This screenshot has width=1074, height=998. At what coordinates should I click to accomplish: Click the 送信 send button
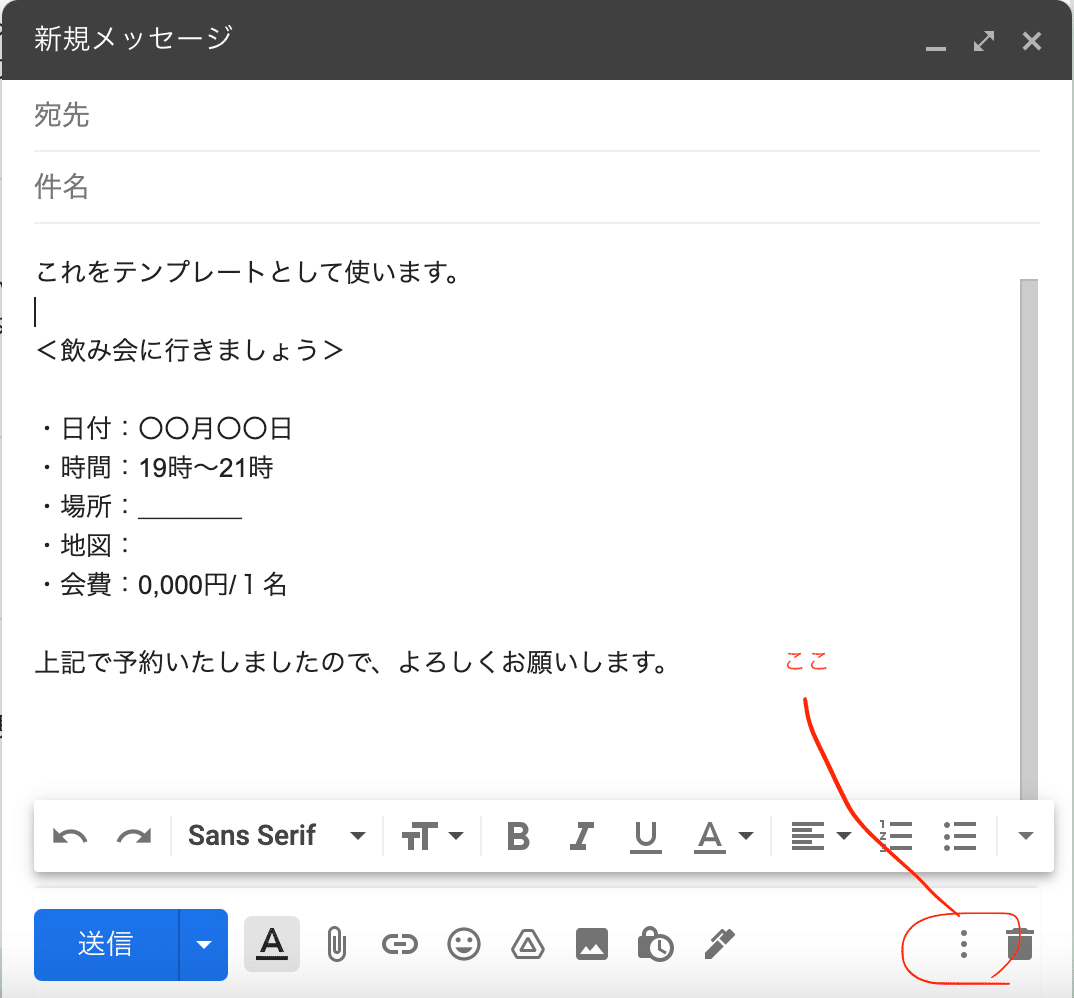click(x=106, y=945)
